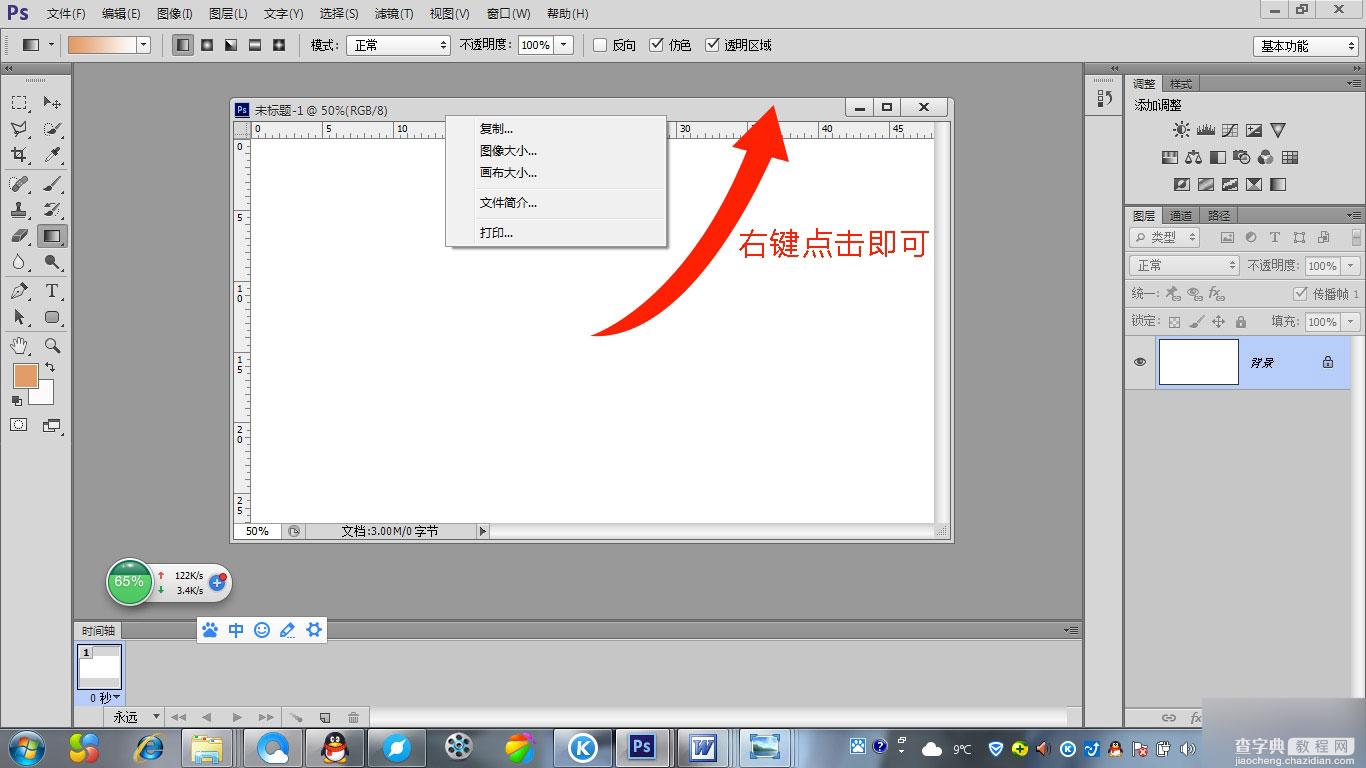
Task: Choose the diamond gradient style
Action: pos(279,45)
